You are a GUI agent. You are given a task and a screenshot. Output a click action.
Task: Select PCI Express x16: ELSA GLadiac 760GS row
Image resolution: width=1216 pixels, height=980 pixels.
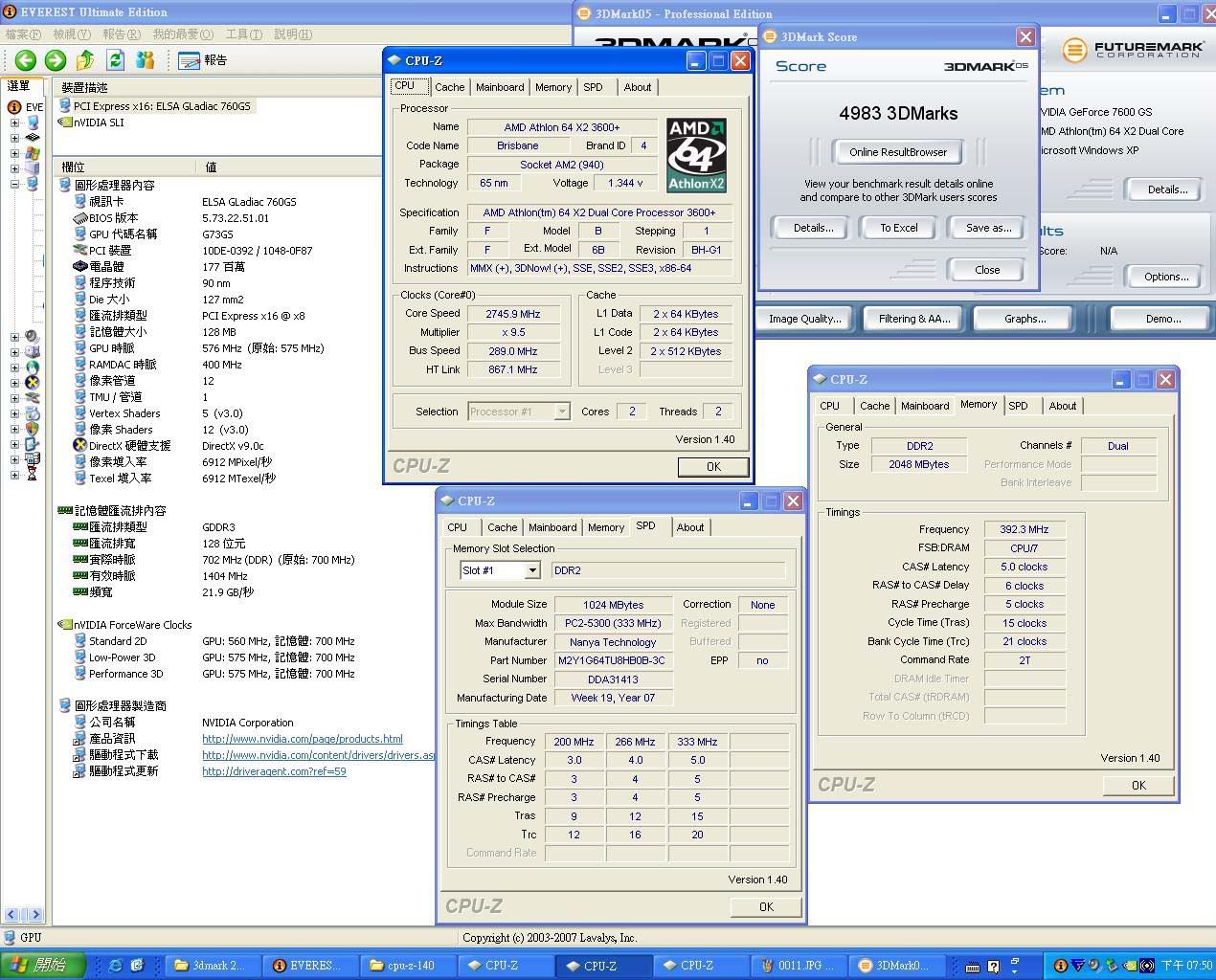coord(155,106)
